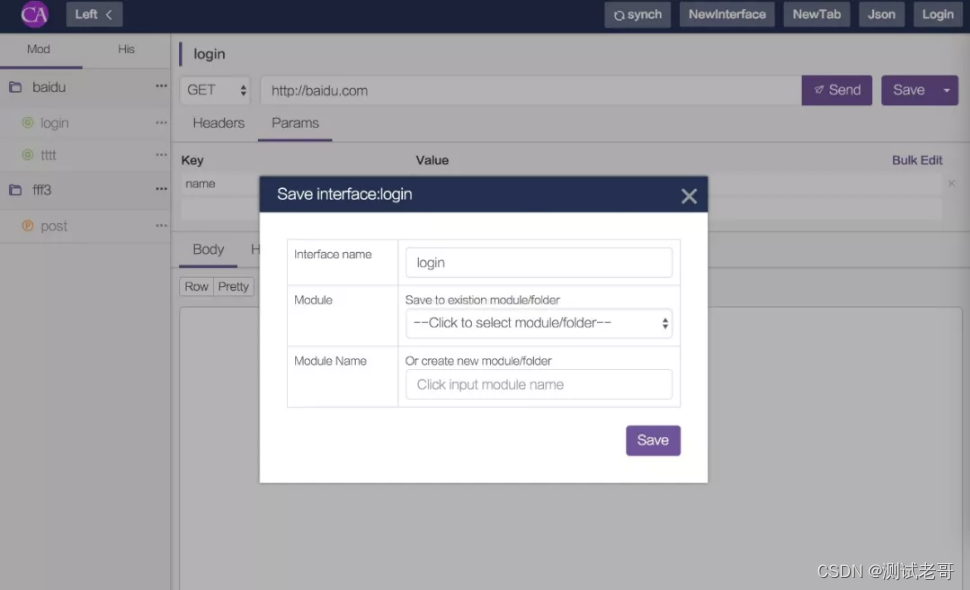
Task: Click the Login button in top bar
Action: point(937,14)
